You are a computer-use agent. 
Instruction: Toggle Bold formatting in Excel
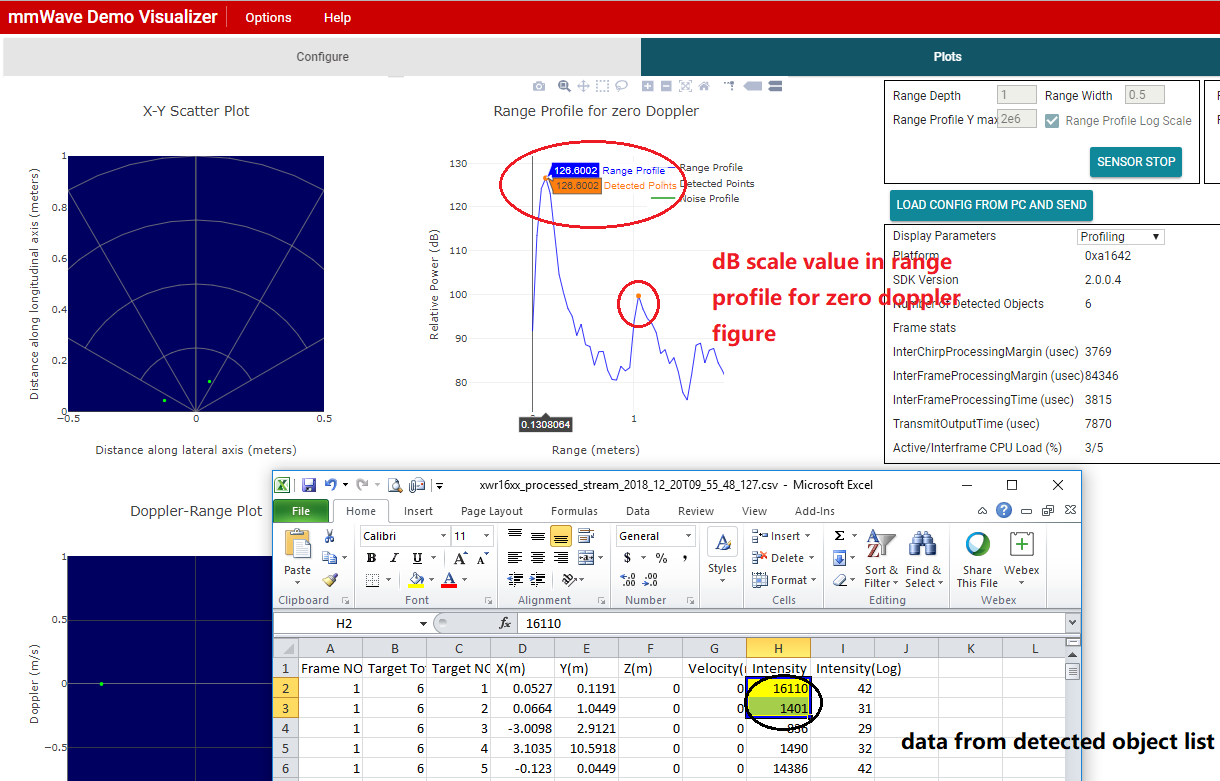371,558
